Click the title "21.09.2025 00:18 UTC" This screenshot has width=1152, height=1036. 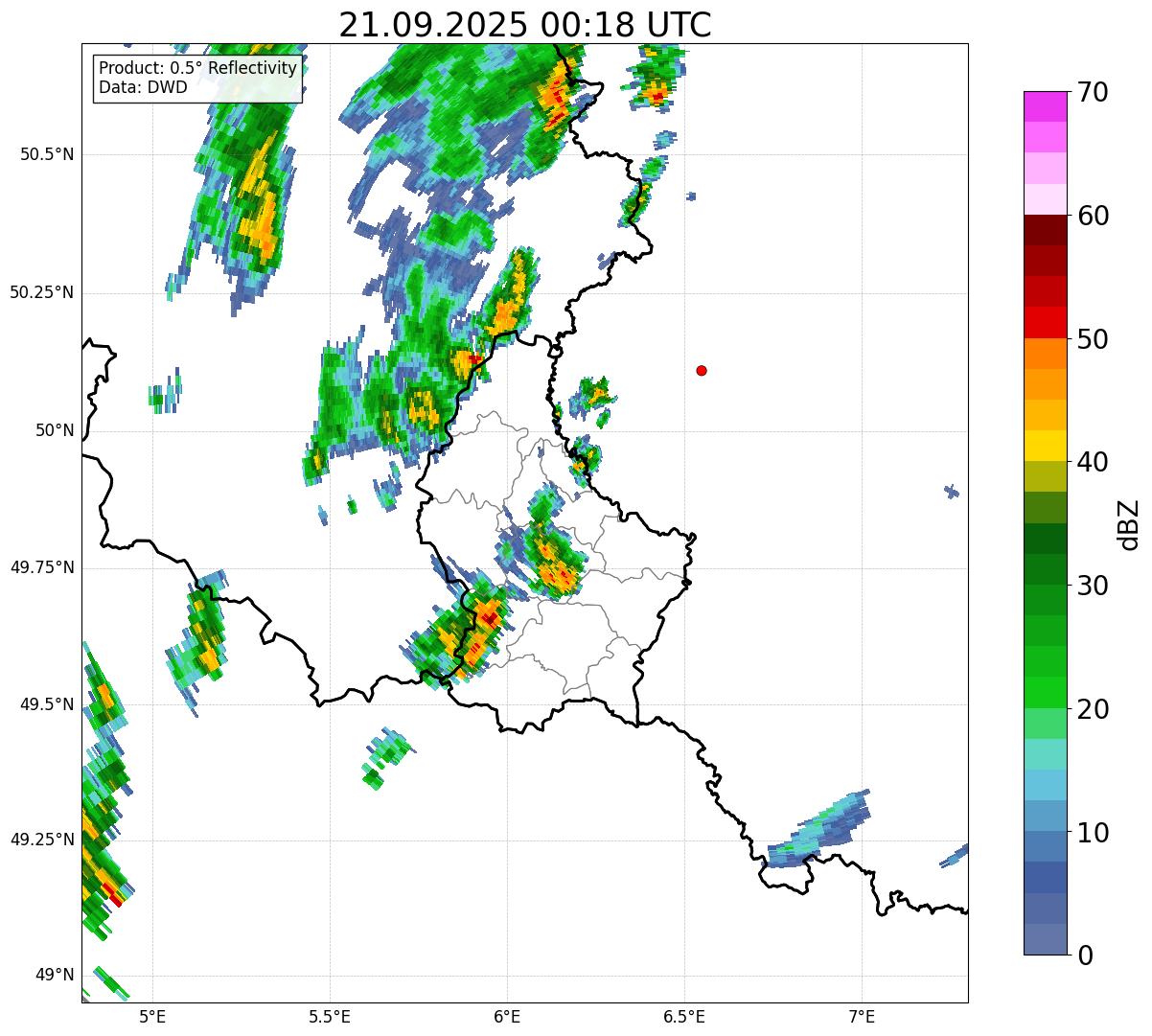525,25
